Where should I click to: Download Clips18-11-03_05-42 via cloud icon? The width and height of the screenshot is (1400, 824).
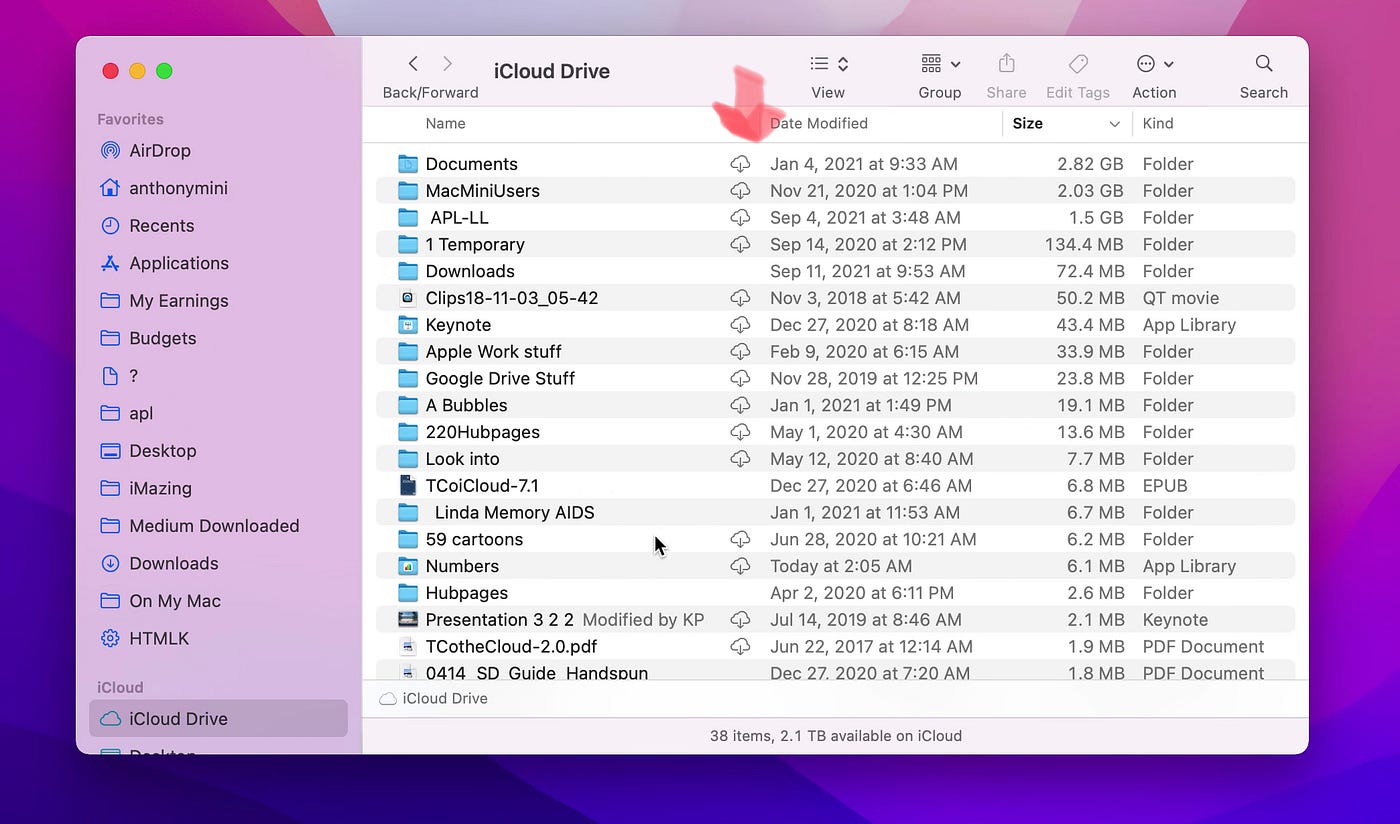coord(740,298)
